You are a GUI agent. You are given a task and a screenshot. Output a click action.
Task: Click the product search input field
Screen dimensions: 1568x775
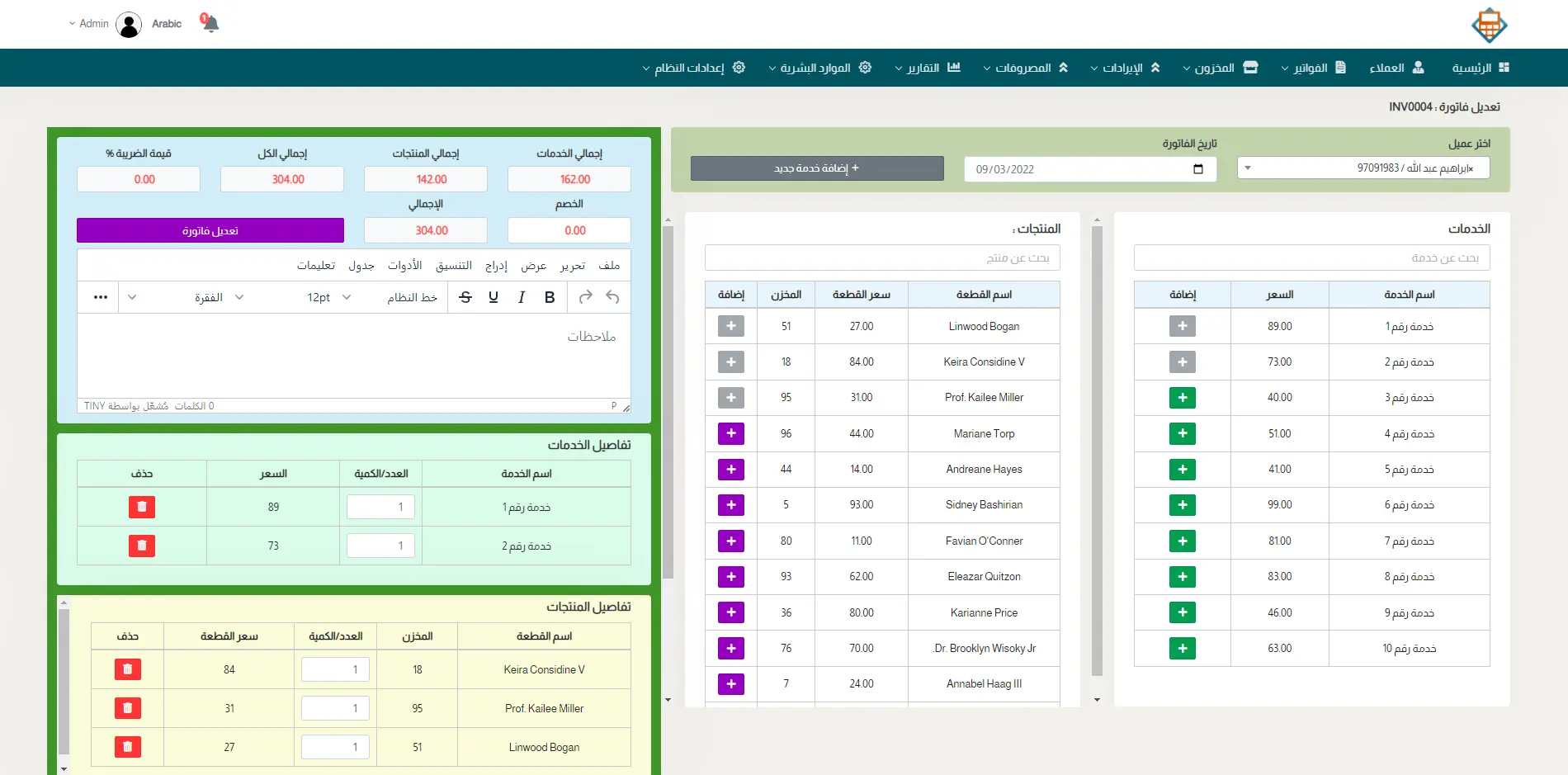[x=882, y=258]
